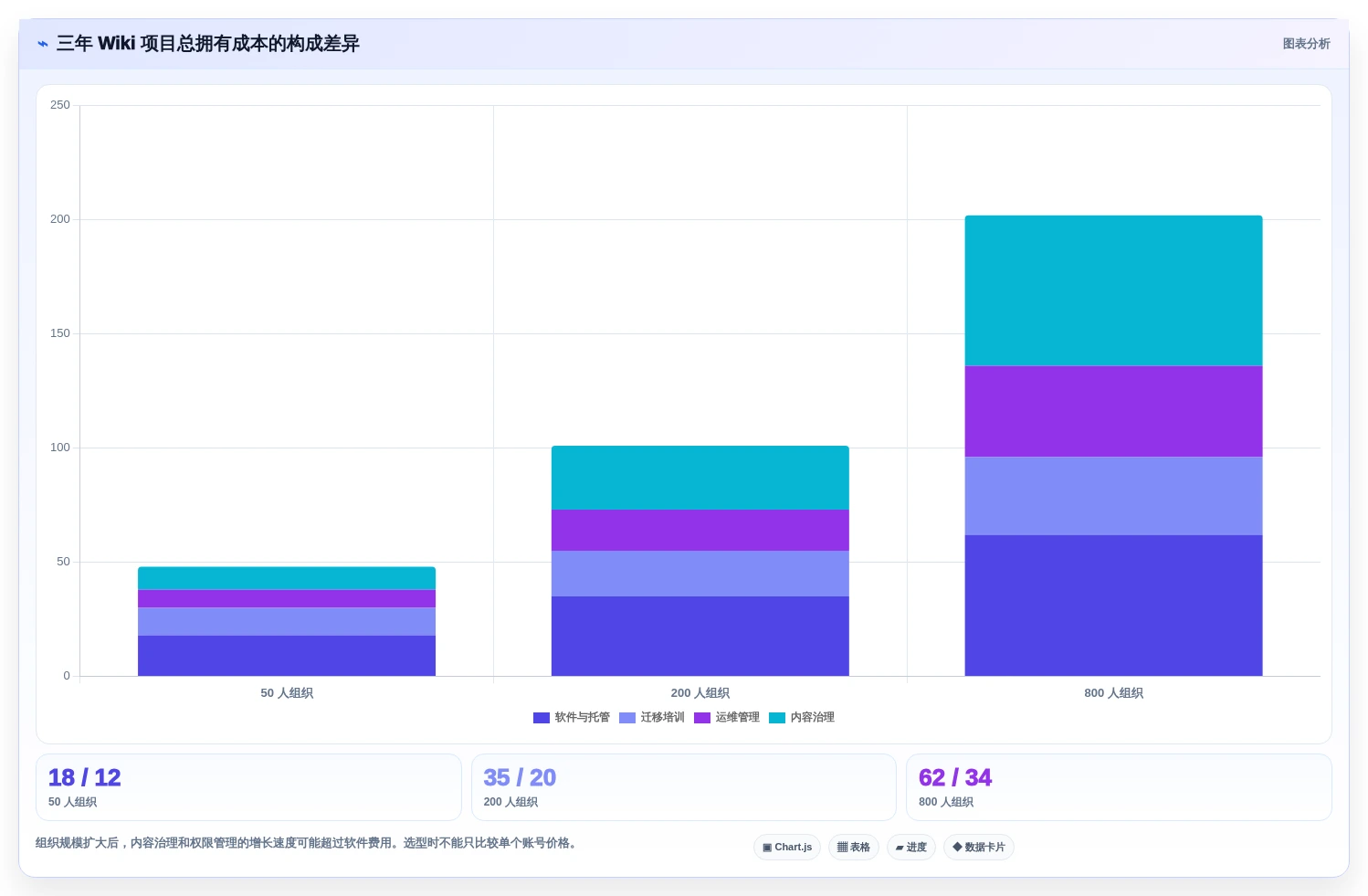Select the 数据卡片 tag chip
Viewport: 1368px width, 896px height.
tap(979, 848)
